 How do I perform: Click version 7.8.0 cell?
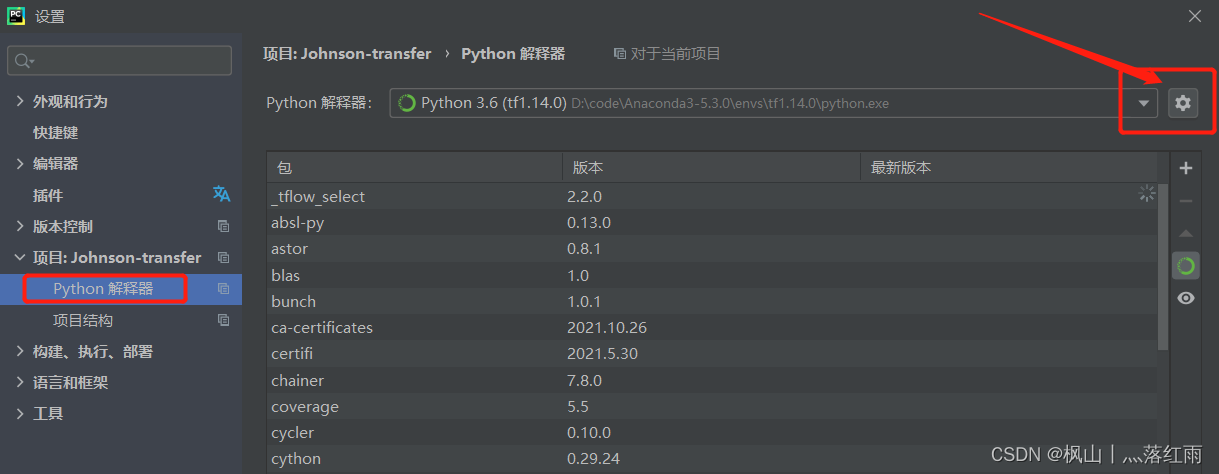(x=585, y=381)
